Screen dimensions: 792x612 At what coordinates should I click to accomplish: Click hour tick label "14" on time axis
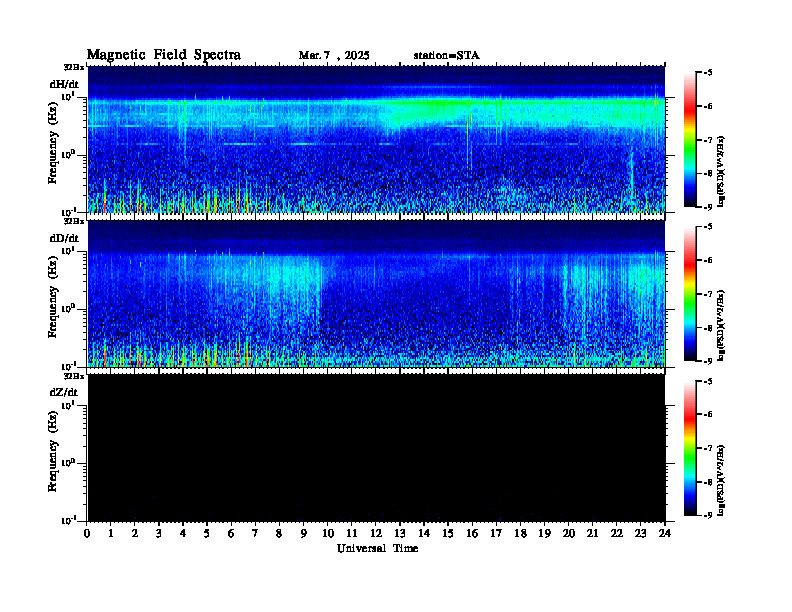click(424, 534)
